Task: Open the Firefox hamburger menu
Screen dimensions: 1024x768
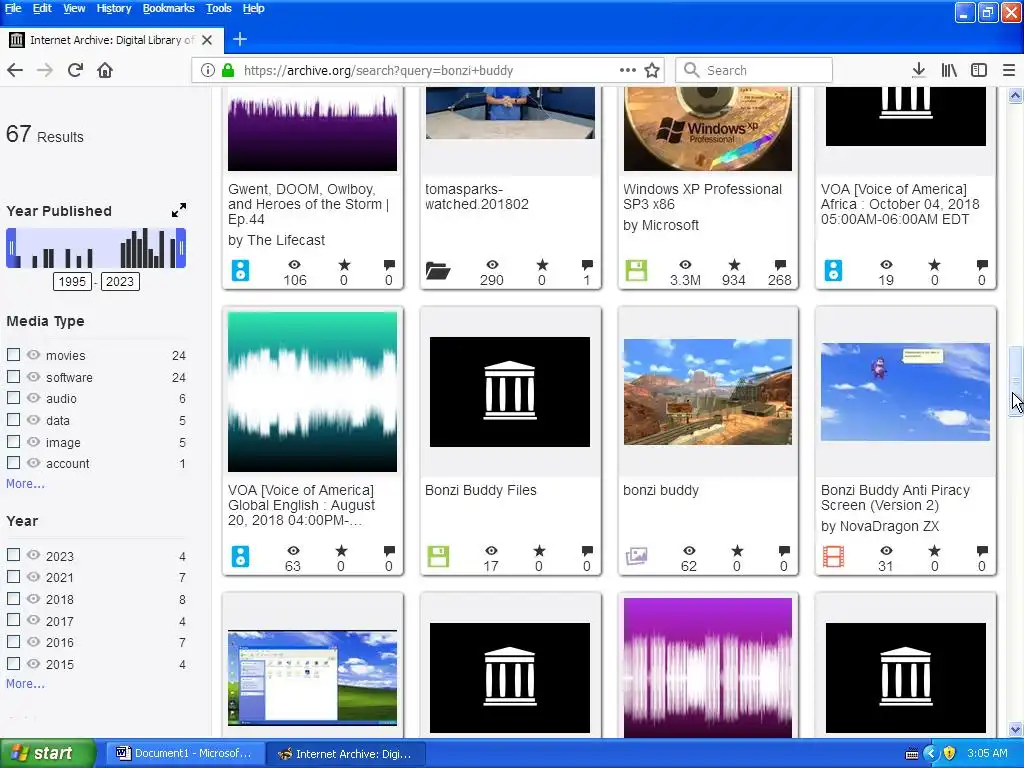Action: tap(1009, 70)
